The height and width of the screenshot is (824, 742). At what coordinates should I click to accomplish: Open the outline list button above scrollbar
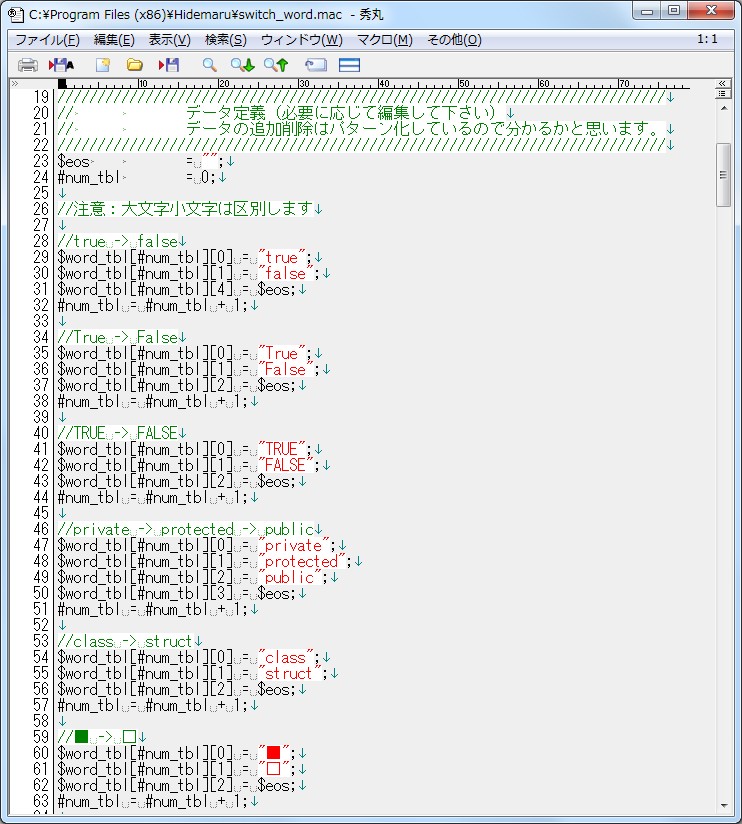(723, 93)
